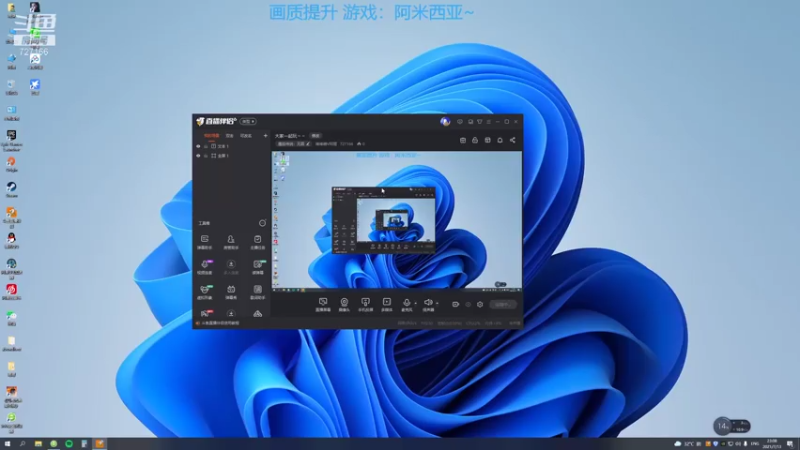Open File Explorer from the taskbar
800x450 pixels.
click(x=38, y=444)
